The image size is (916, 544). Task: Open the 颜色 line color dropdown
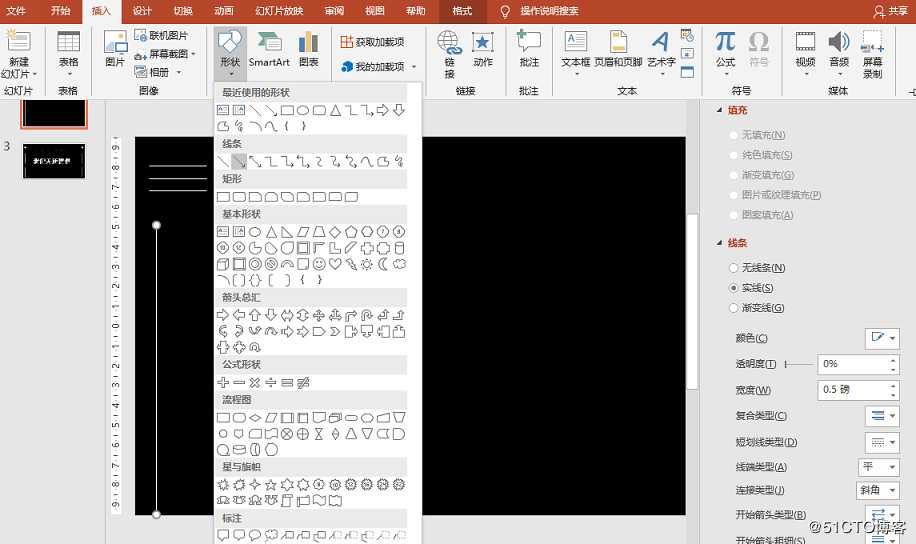click(882, 338)
